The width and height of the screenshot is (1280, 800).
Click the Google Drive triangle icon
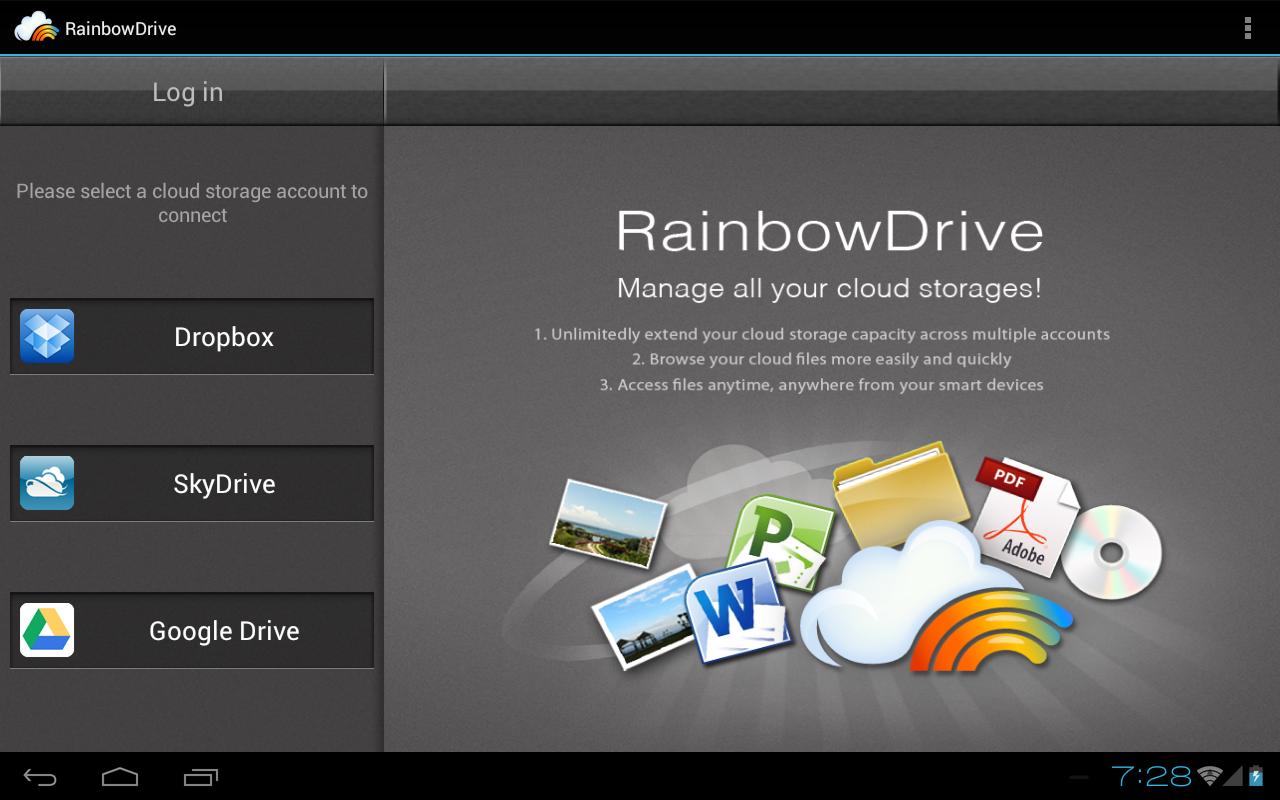[x=47, y=630]
